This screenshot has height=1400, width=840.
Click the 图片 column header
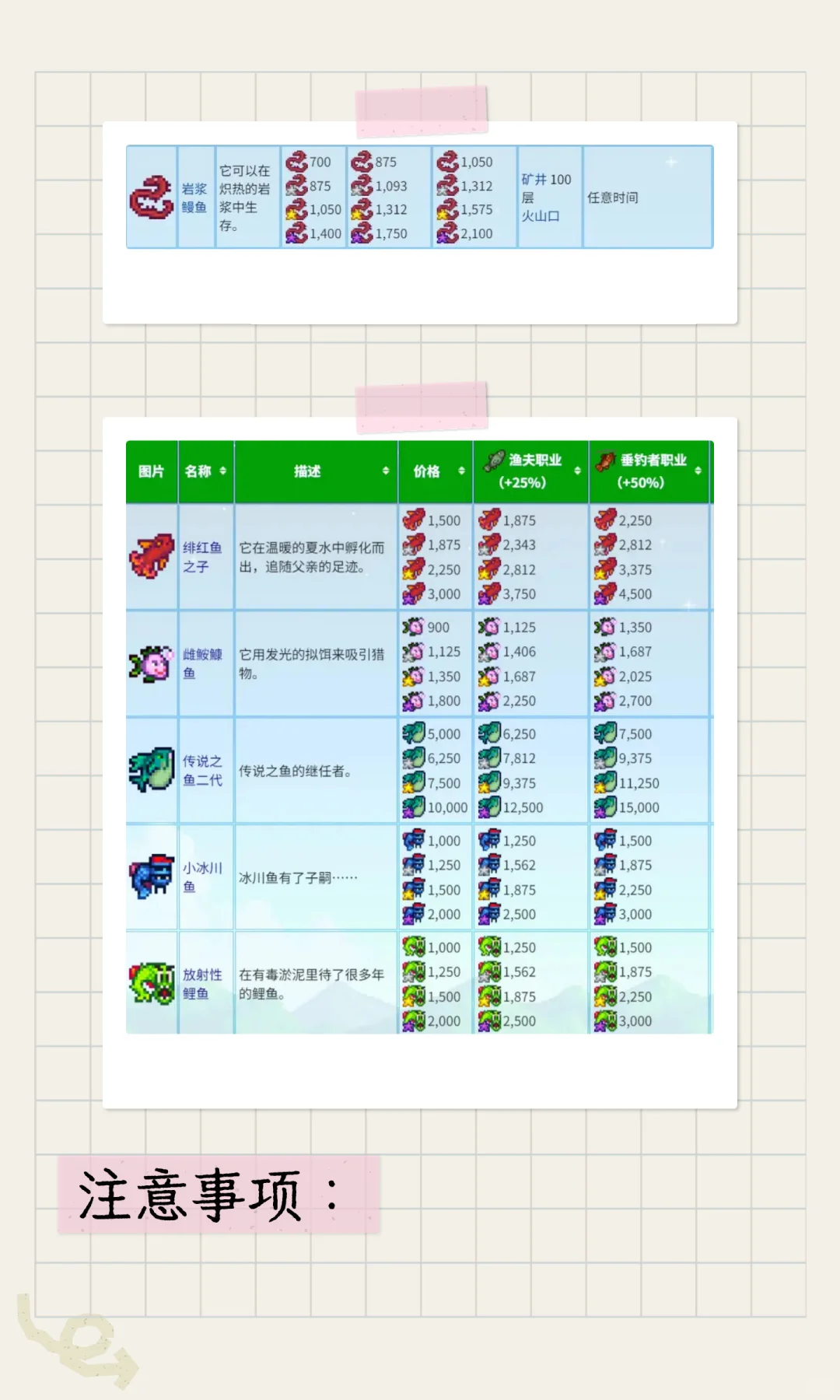click(152, 471)
